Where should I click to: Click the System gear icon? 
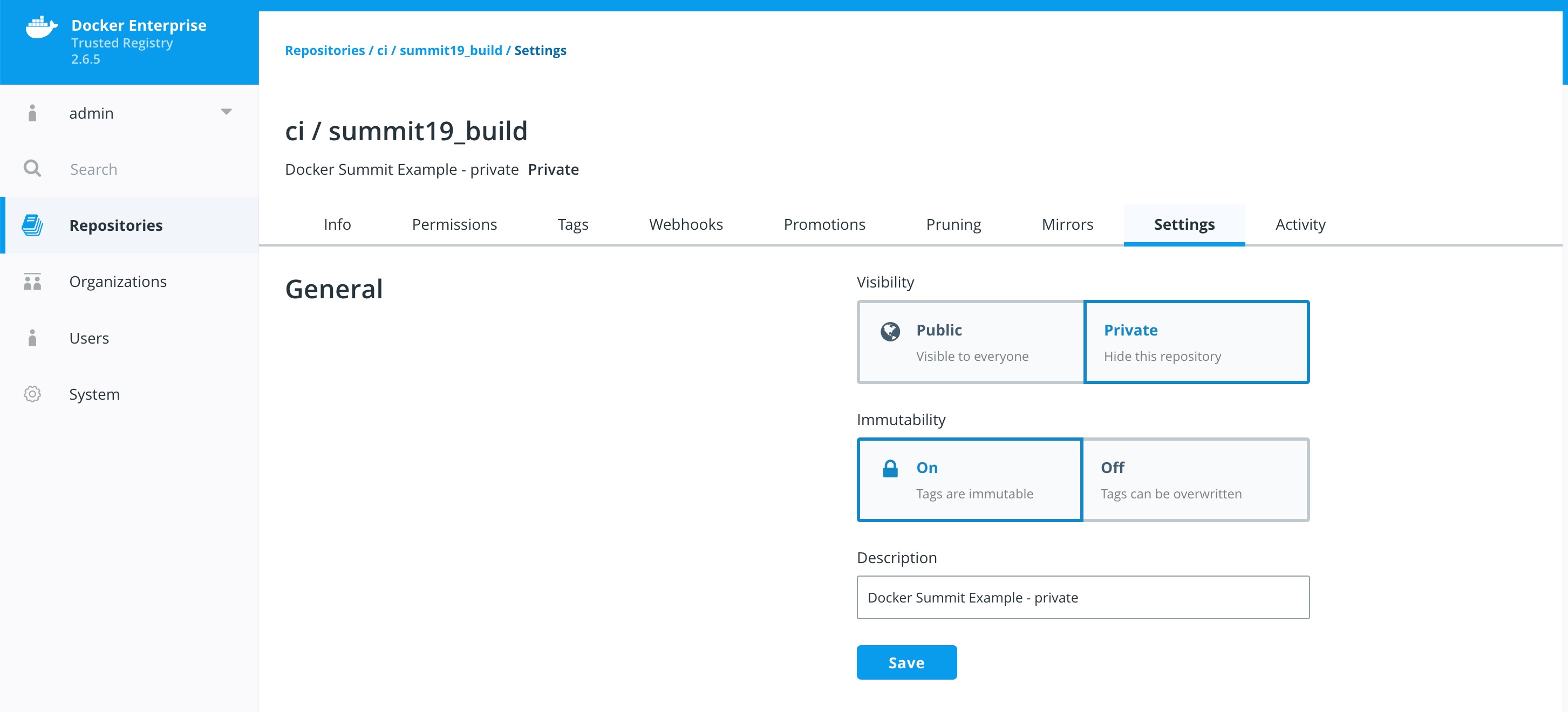pos(32,394)
